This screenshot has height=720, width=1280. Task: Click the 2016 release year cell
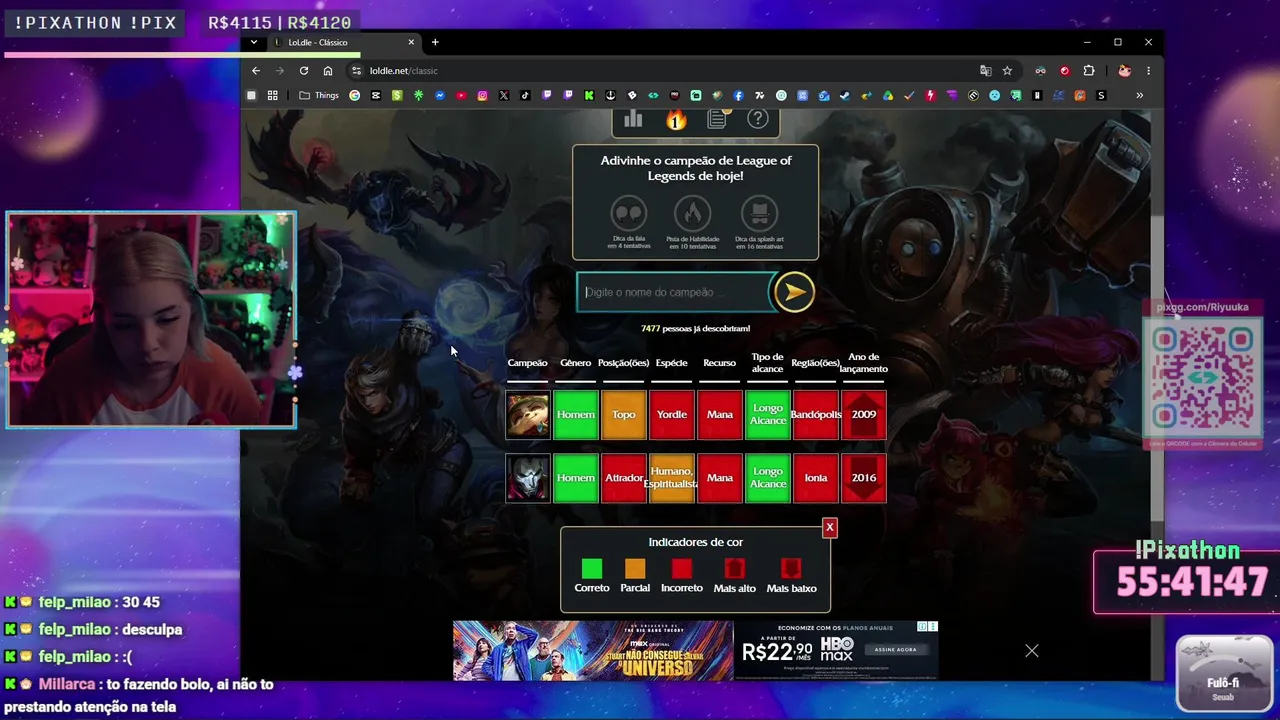864,478
